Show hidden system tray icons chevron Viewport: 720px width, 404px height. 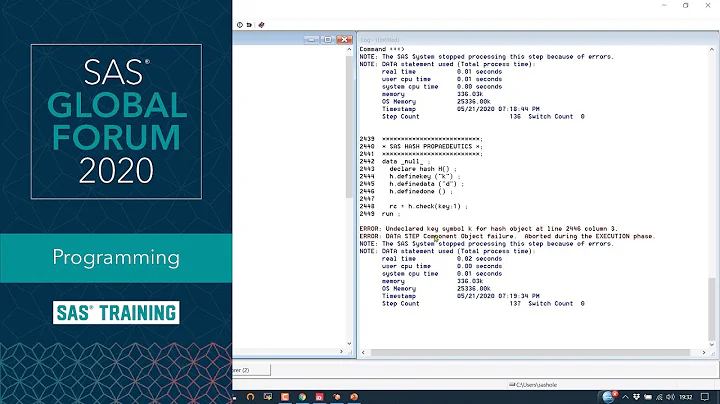point(625,397)
